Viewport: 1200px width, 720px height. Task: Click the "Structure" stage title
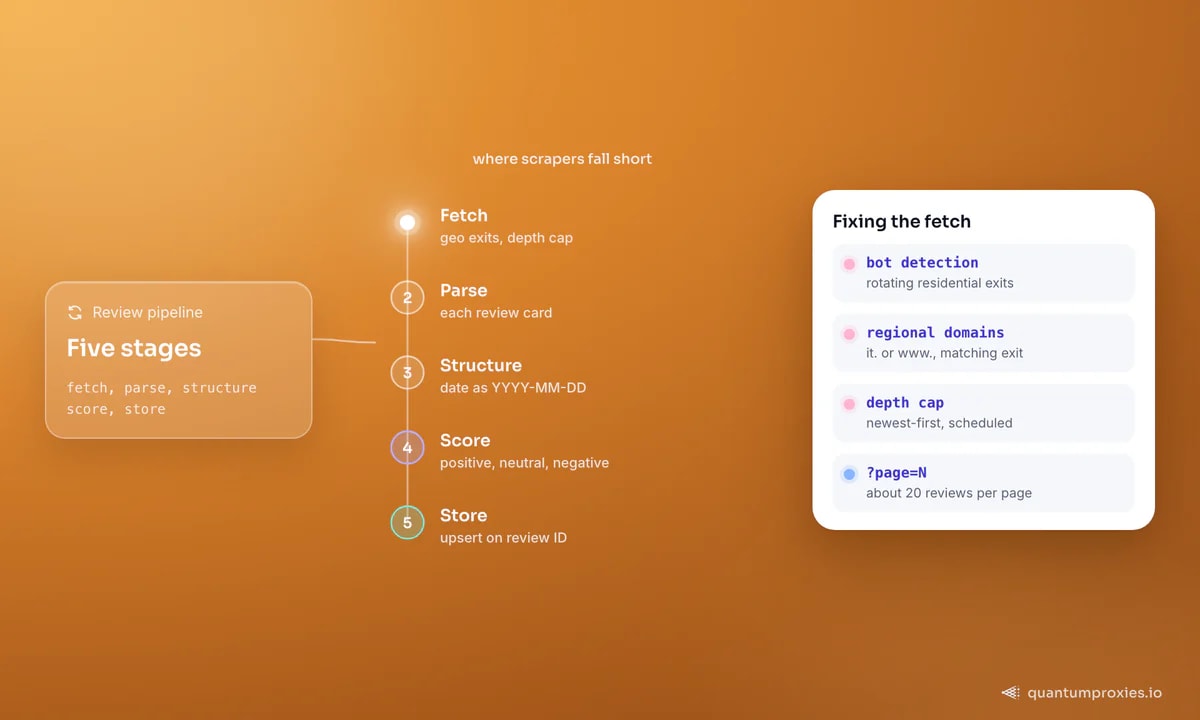pyautogui.click(x=481, y=365)
